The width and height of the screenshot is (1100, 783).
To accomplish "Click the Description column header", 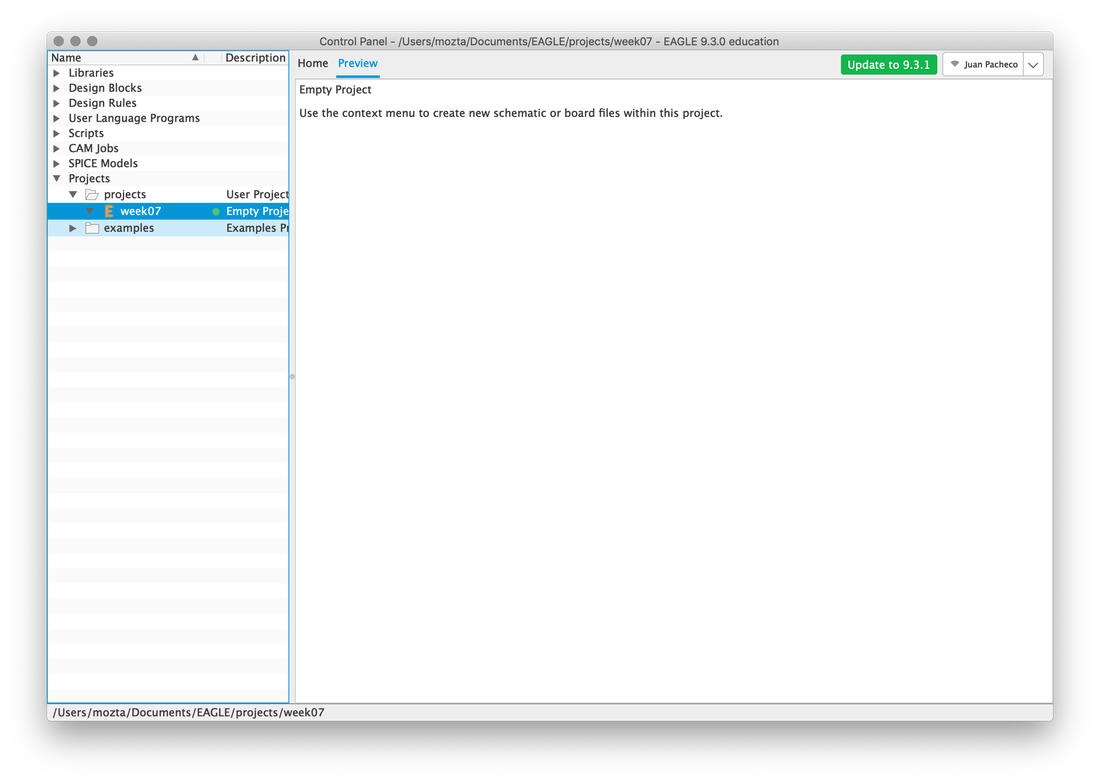I will click(255, 58).
